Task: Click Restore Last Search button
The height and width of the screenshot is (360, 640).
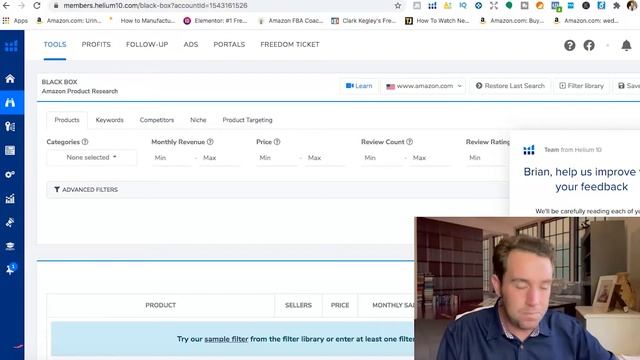Action: tap(510, 86)
